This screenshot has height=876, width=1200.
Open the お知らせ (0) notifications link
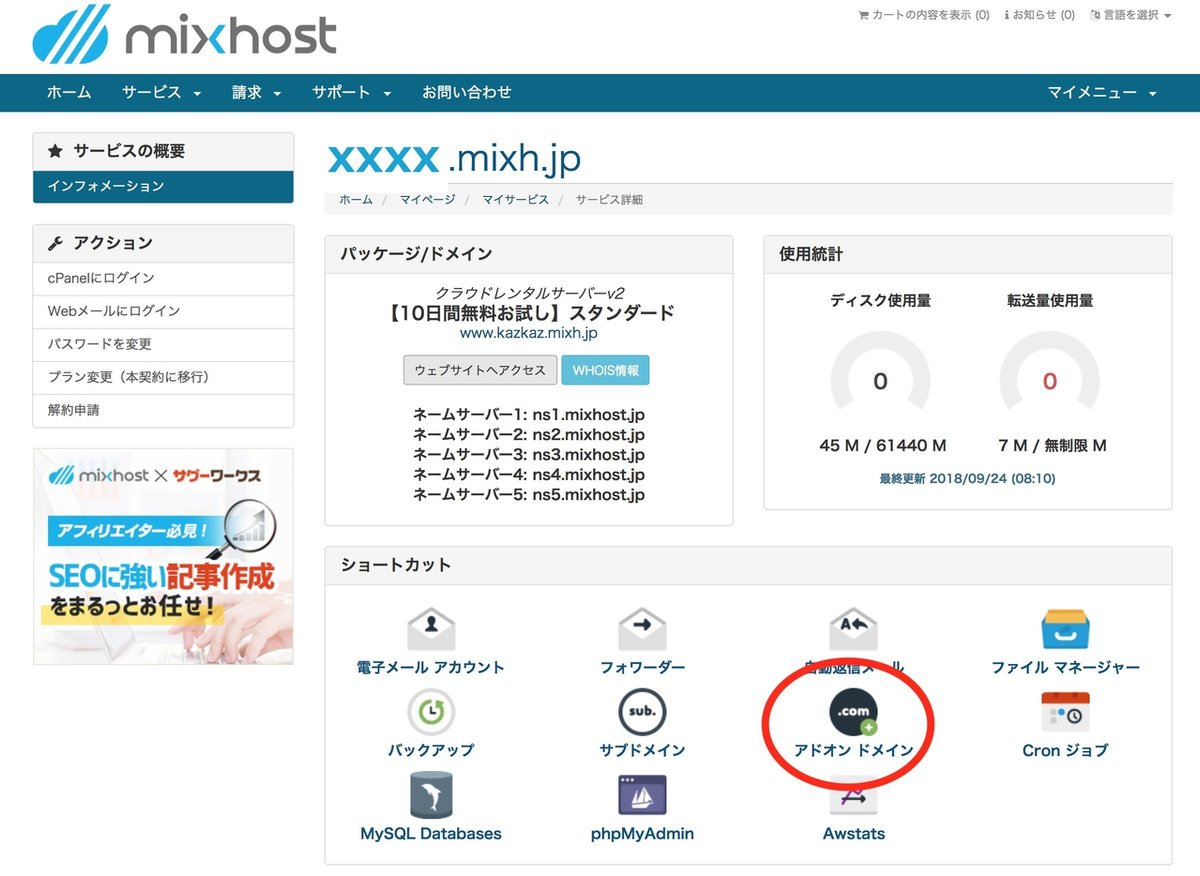click(1039, 15)
